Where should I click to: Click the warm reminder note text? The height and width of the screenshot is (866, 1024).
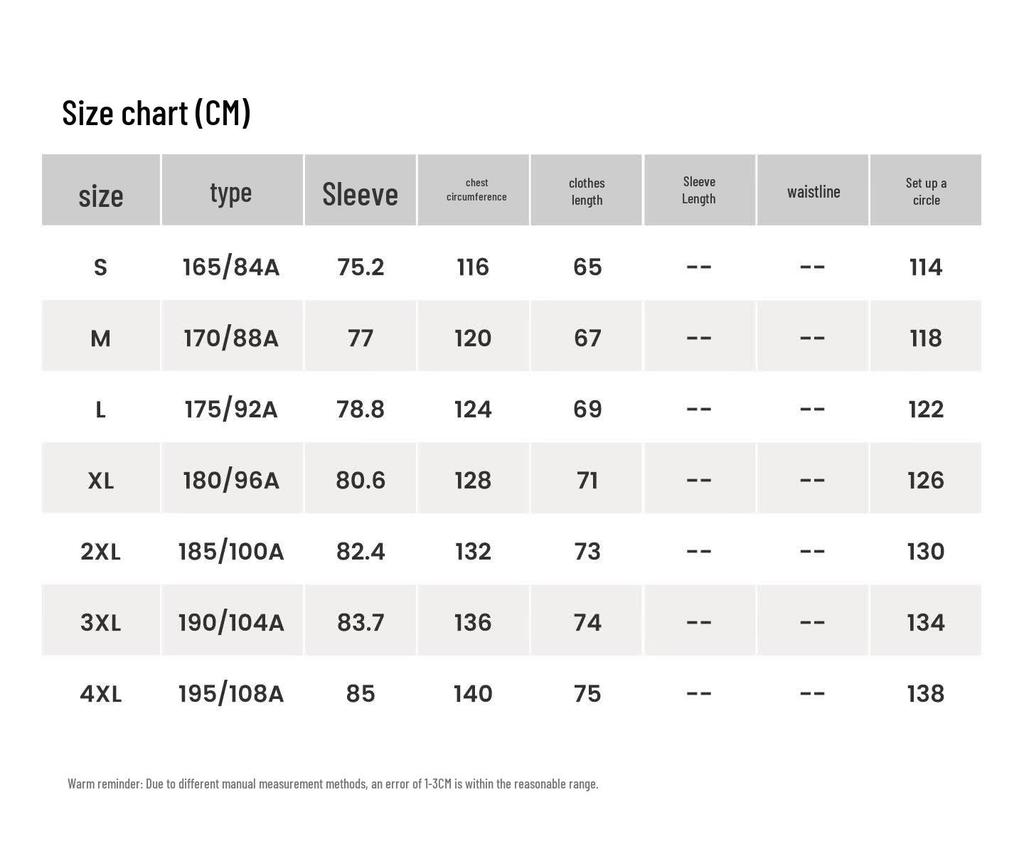333,783
